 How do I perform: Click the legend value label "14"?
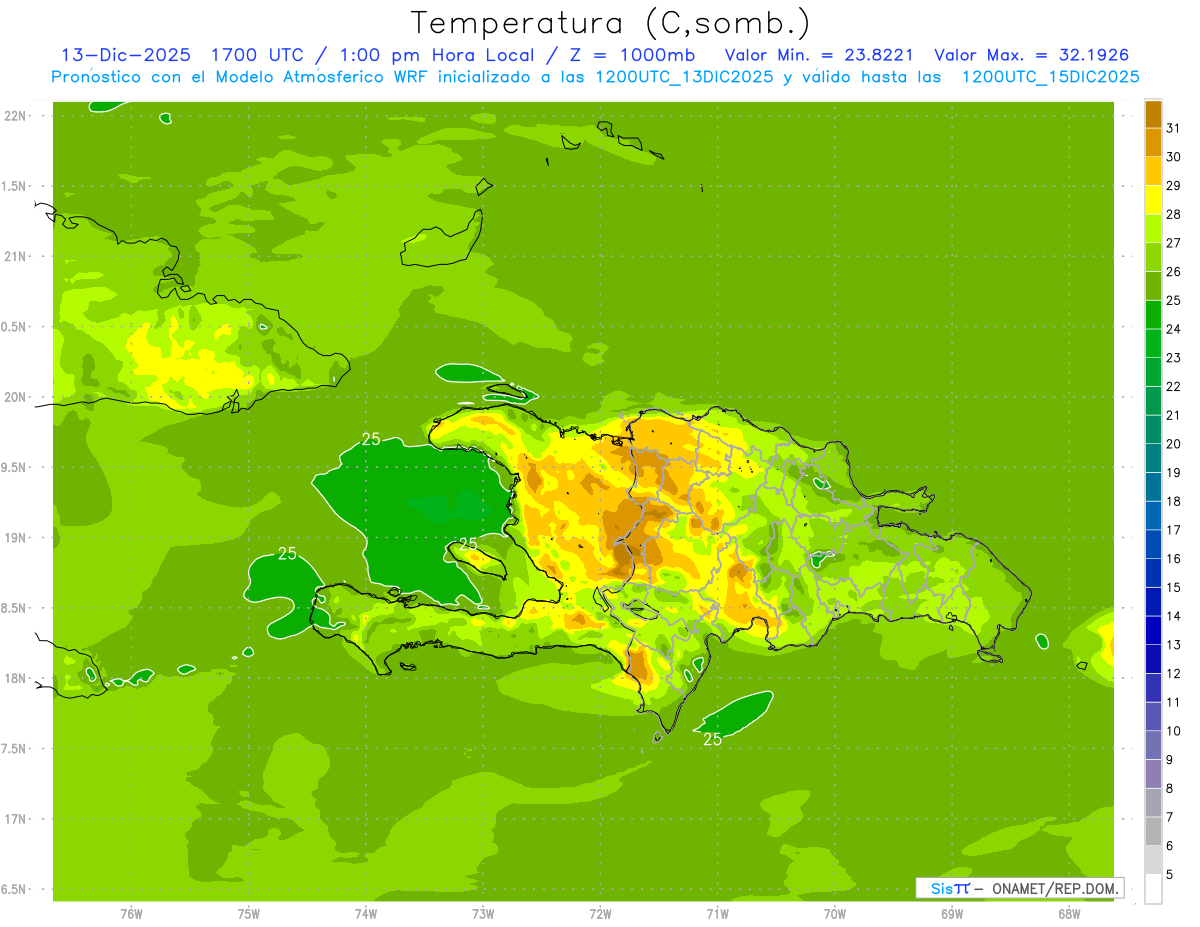click(1174, 616)
